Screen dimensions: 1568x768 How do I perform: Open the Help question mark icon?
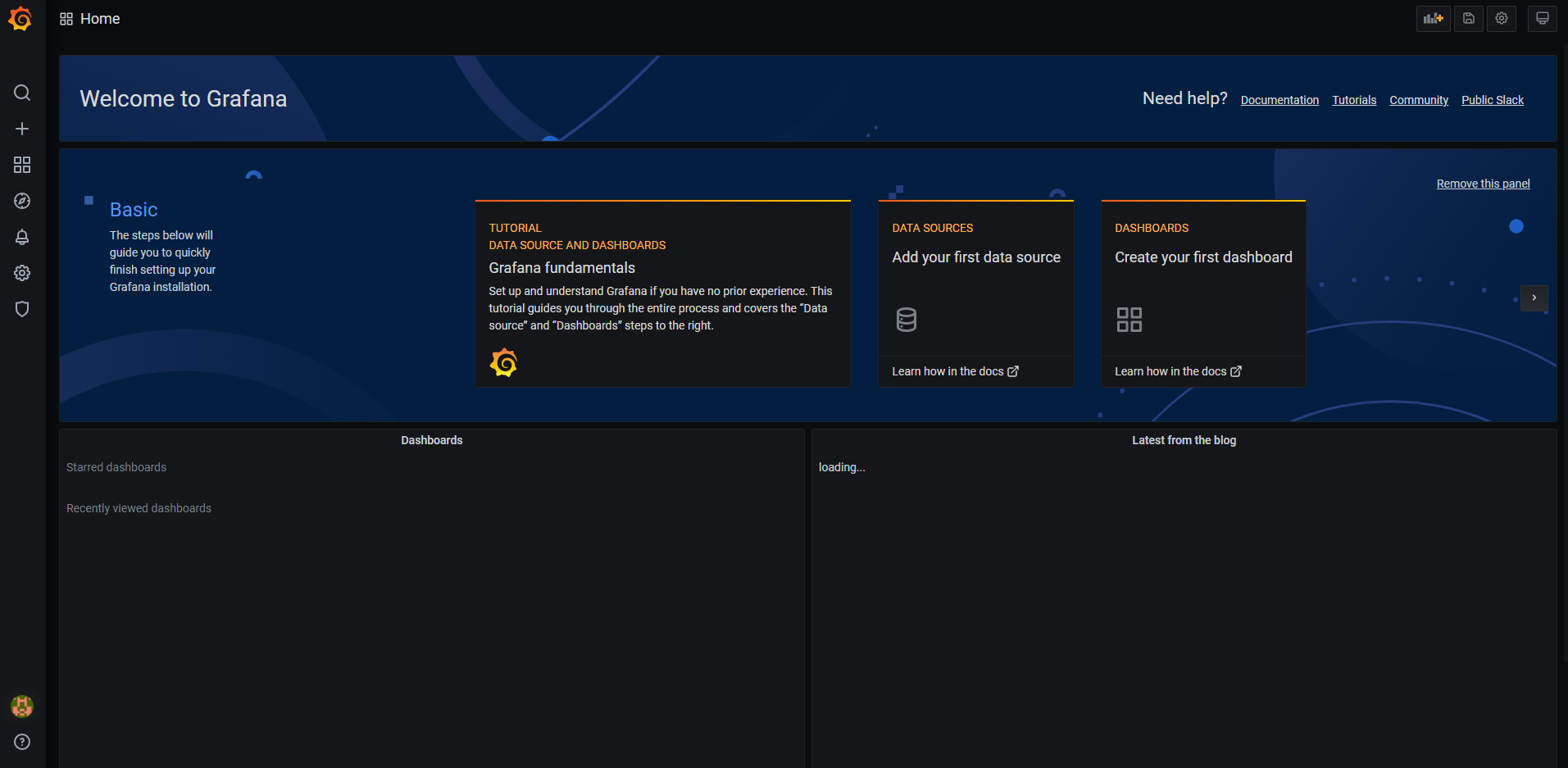[22, 742]
